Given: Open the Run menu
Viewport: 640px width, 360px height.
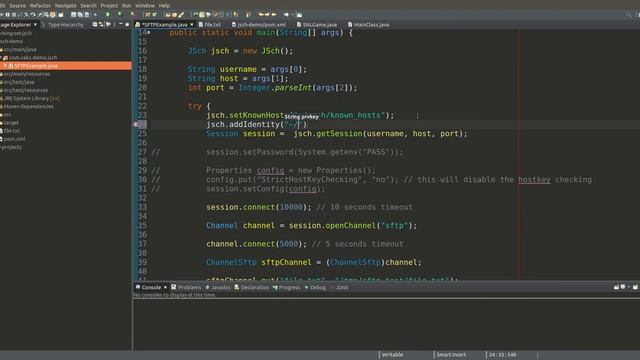Looking at the screenshot, I should [x=127, y=6].
